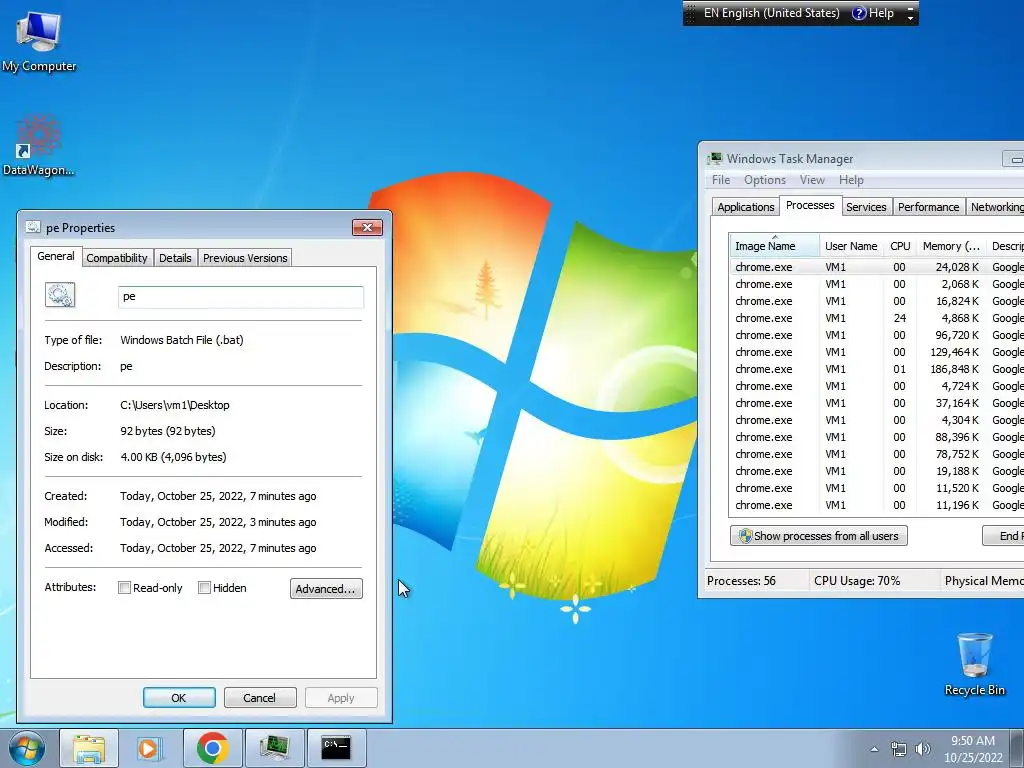
Task: Click the Task Manager title bar icon
Action: pos(715,158)
